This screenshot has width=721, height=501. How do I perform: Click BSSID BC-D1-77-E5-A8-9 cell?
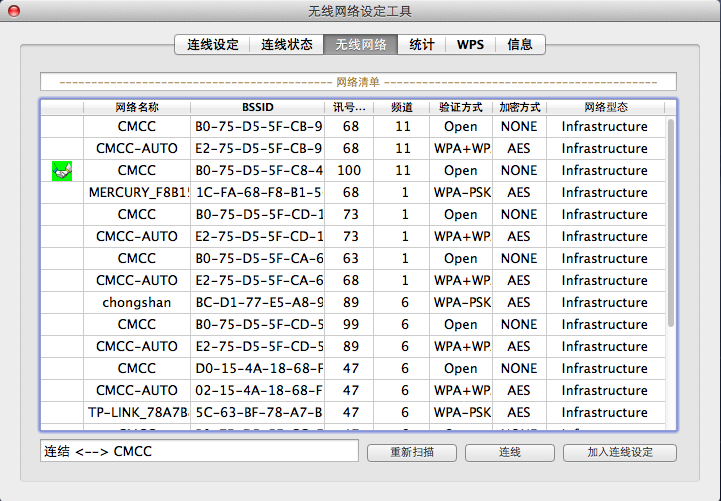(x=258, y=302)
